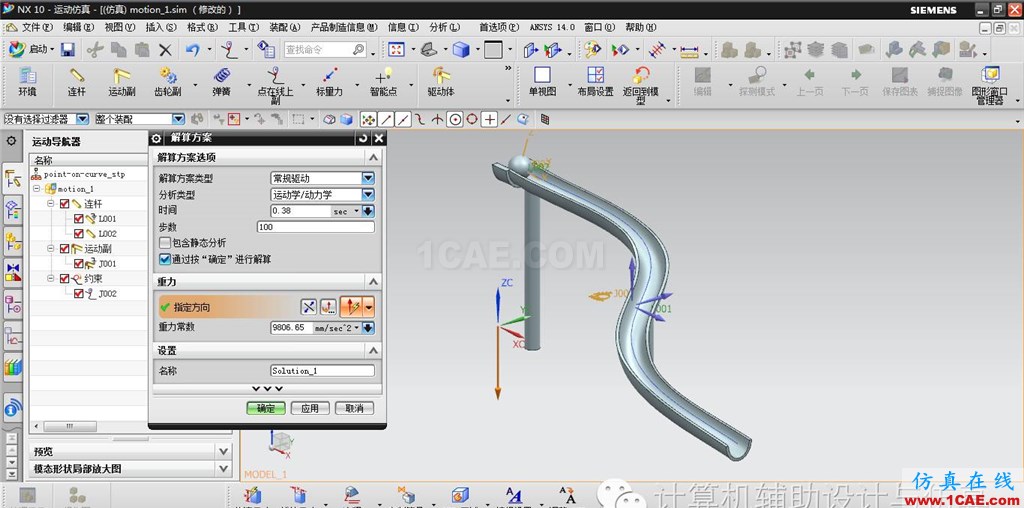
Task: Click the 启动 start button
Action: tap(29, 50)
